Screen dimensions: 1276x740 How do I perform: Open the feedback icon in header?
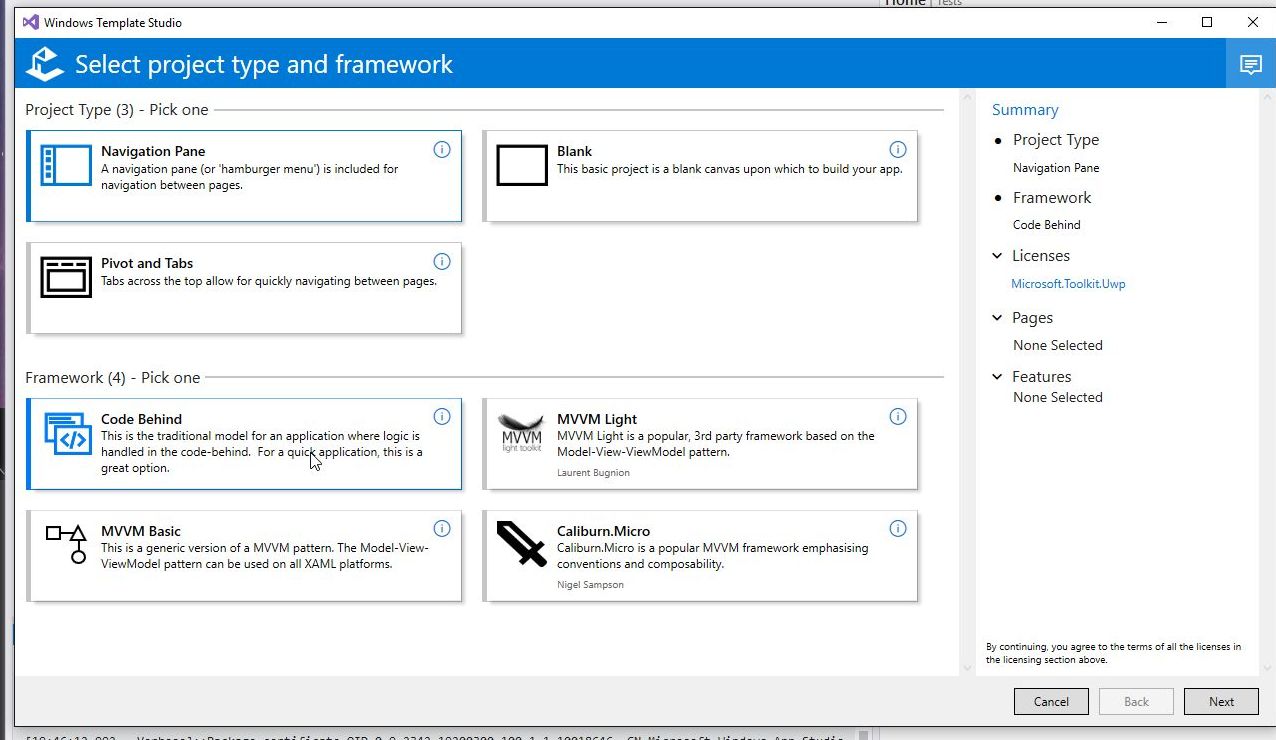[1250, 65]
